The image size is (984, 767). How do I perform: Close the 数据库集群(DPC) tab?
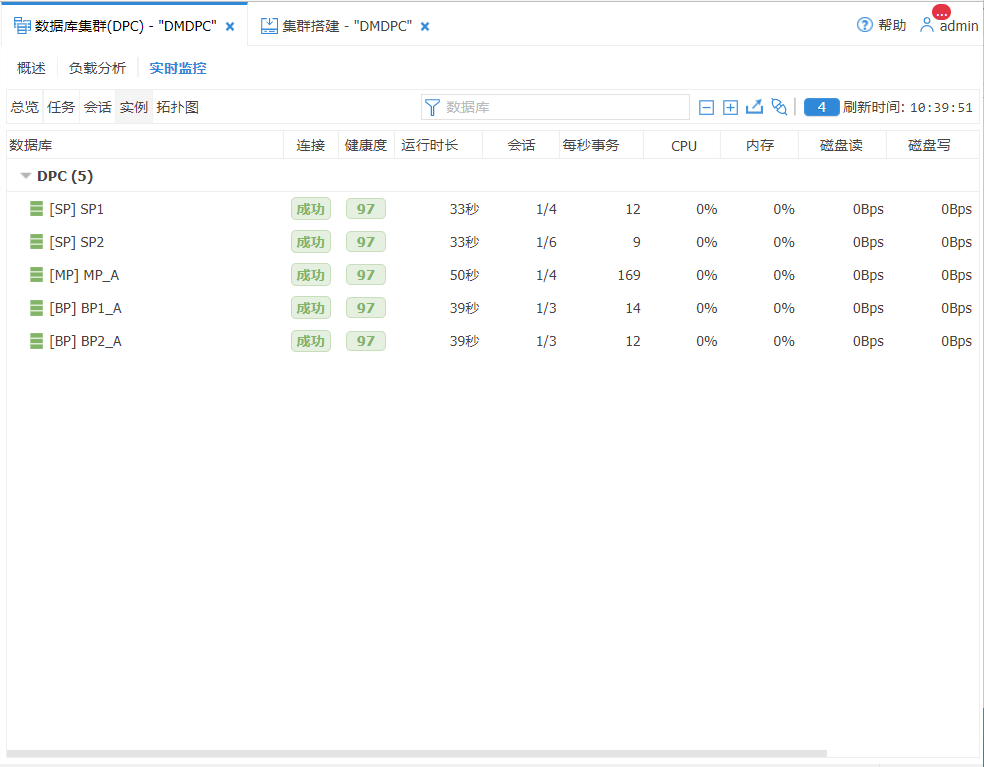(230, 27)
